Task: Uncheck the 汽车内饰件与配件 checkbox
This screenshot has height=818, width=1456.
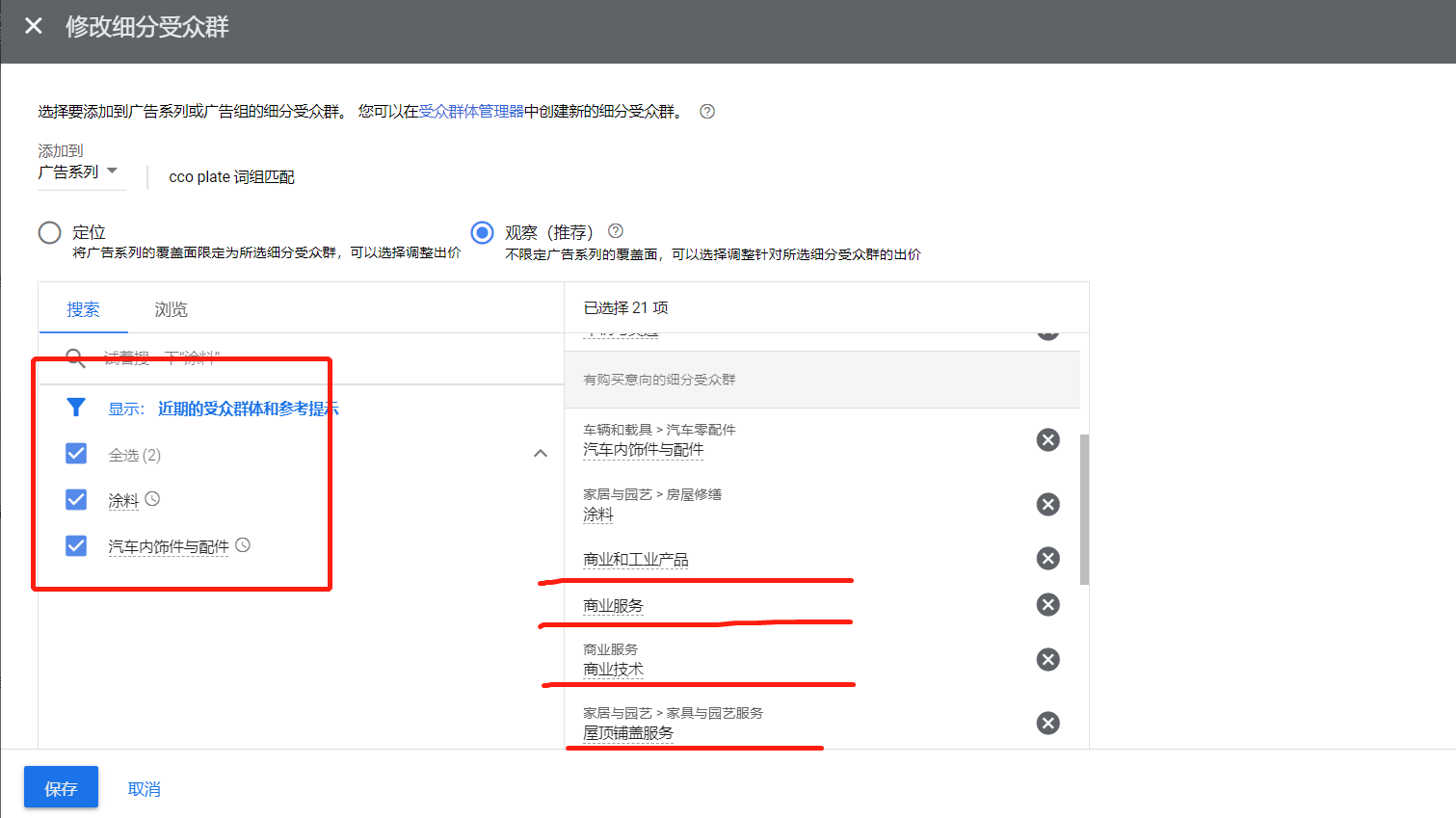Action: coord(76,546)
